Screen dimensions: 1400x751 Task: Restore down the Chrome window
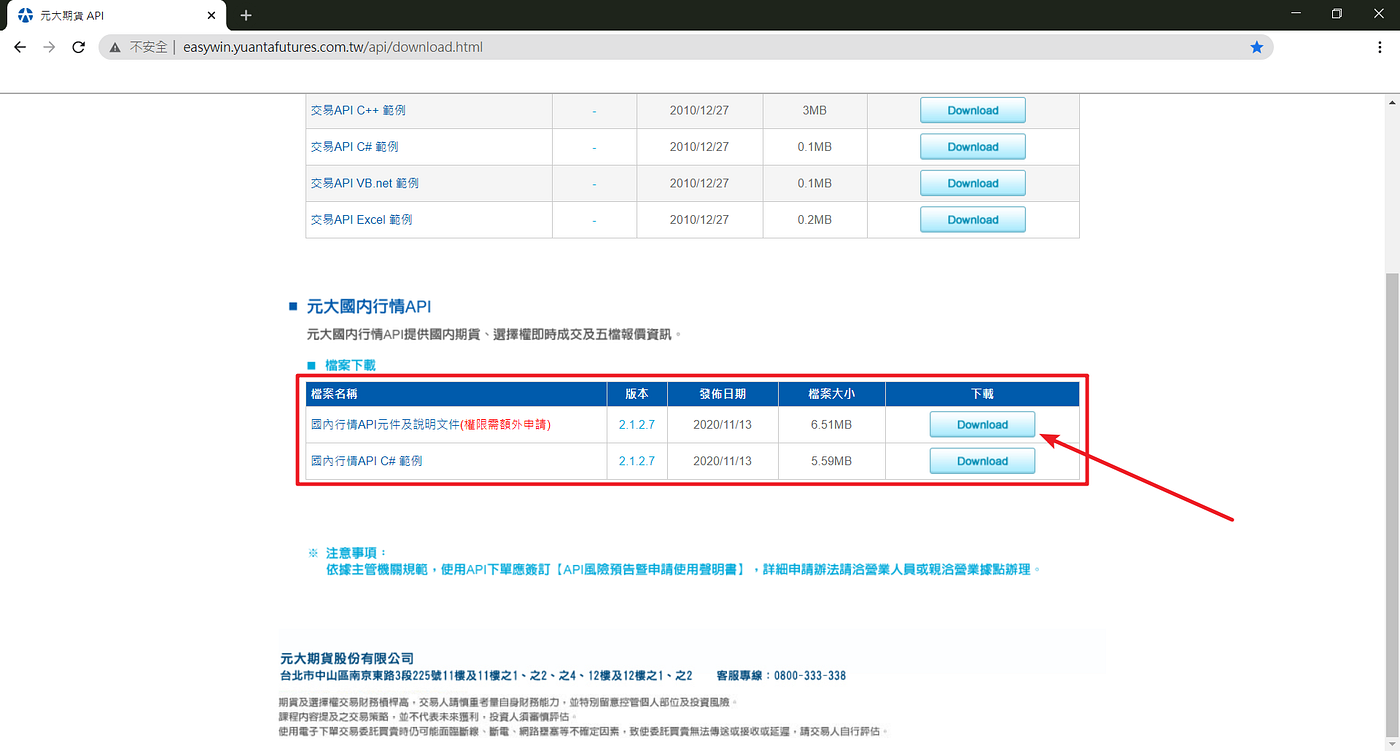pyautogui.click(x=1337, y=14)
